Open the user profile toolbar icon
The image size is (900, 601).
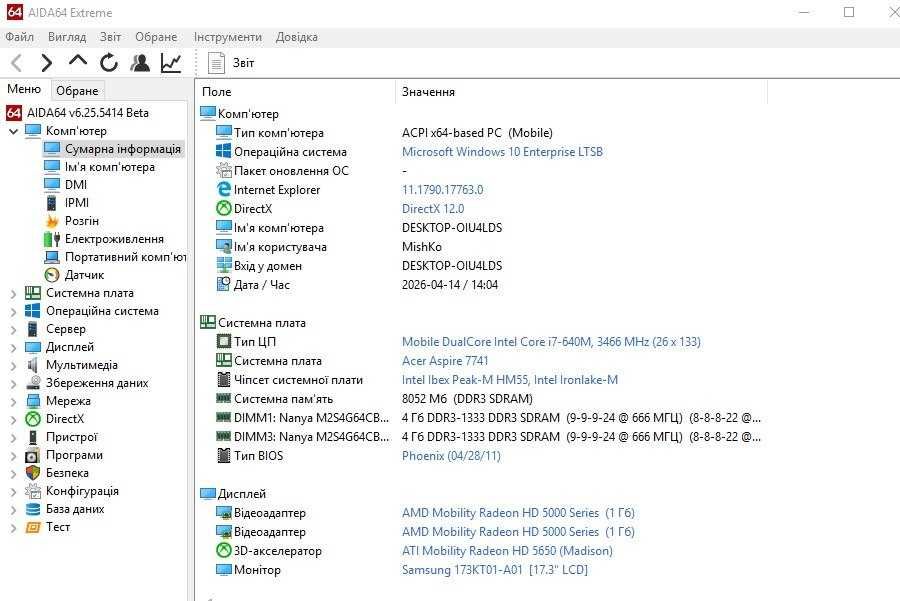139,63
